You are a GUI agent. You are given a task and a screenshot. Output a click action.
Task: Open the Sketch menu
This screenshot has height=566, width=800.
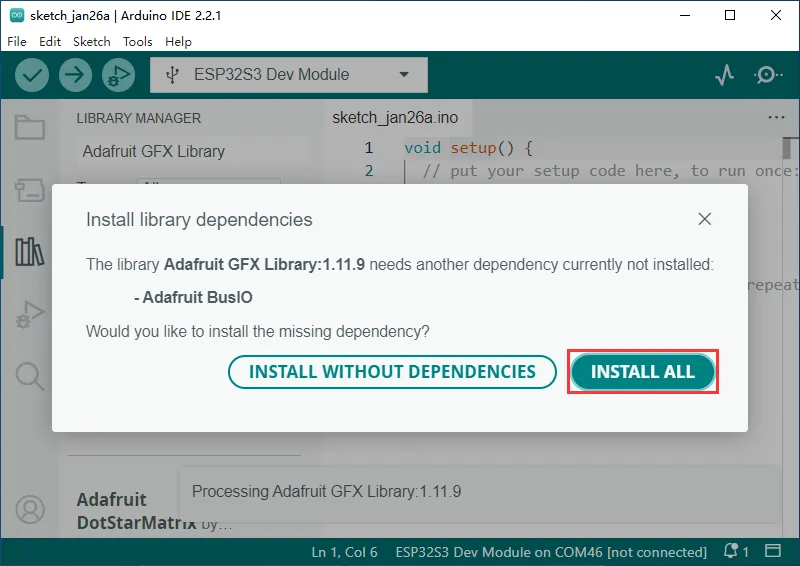[x=91, y=42]
